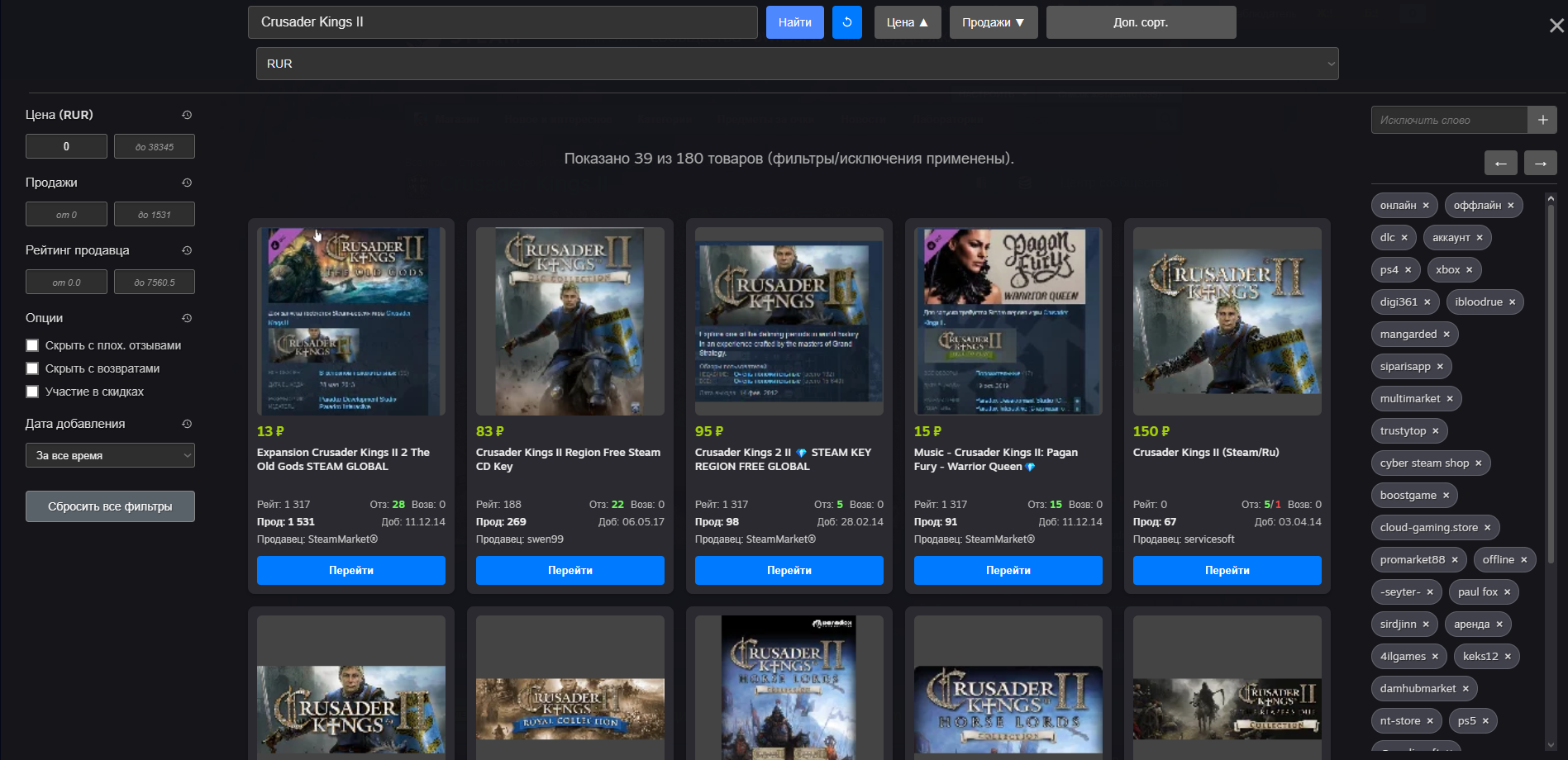The width and height of the screenshot is (1568, 760).
Task: Remove the 'digi361' exclusion tag
Action: [x=1427, y=302]
